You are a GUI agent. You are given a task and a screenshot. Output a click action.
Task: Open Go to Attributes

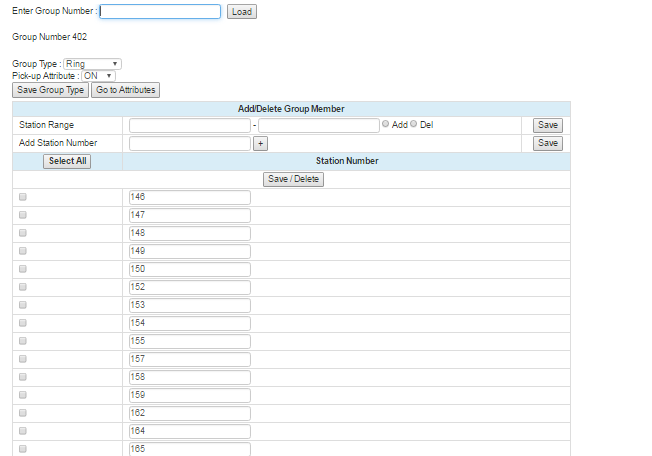pos(125,90)
